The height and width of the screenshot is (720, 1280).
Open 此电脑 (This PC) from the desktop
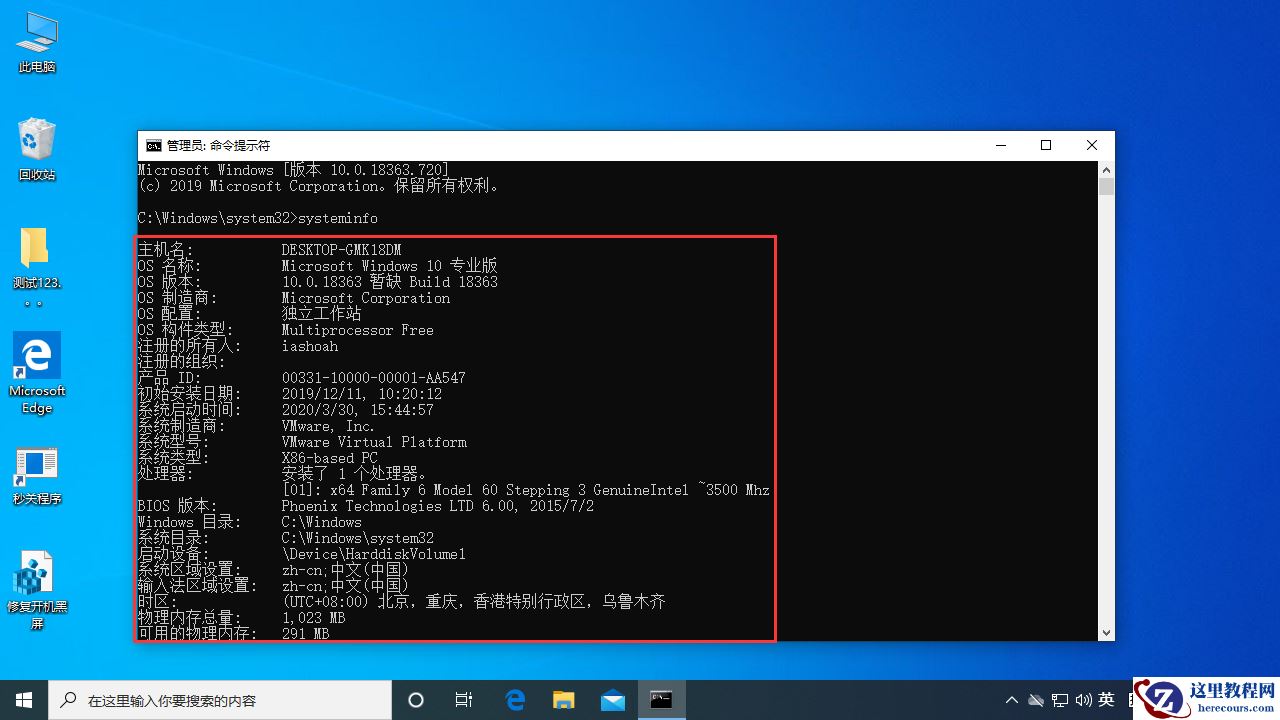point(36,40)
